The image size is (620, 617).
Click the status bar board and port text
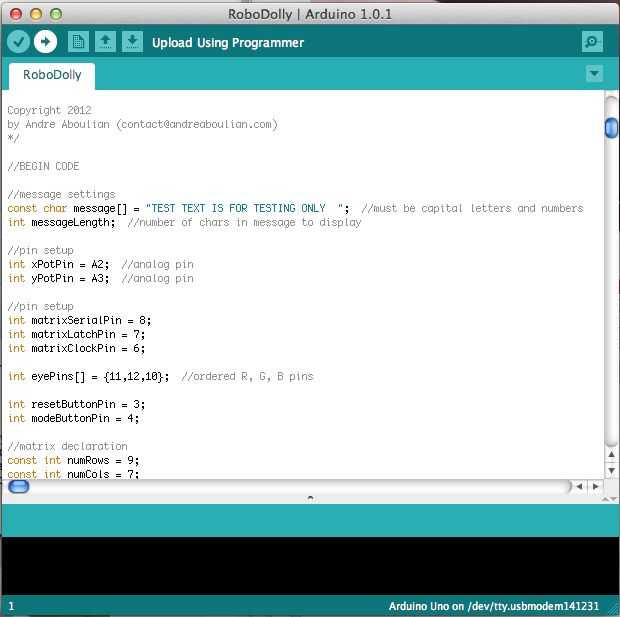coord(493,606)
